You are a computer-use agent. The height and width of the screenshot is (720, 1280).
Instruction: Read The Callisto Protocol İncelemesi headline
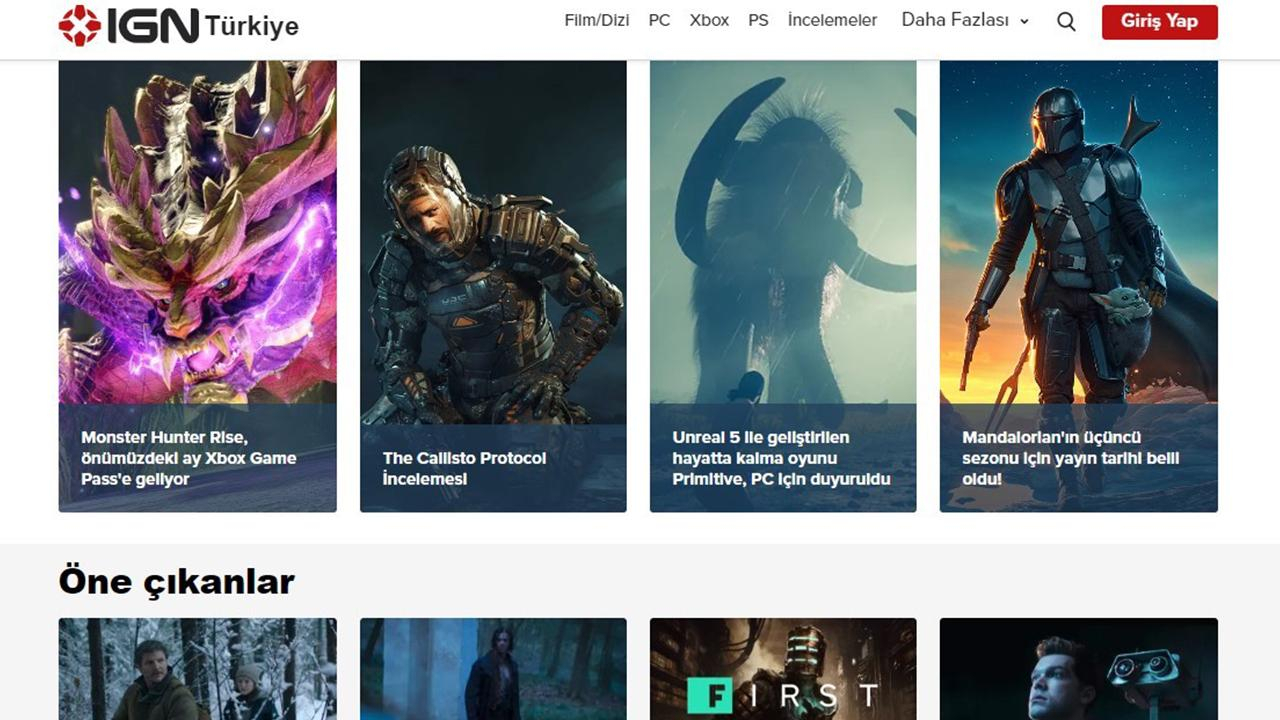point(464,468)
